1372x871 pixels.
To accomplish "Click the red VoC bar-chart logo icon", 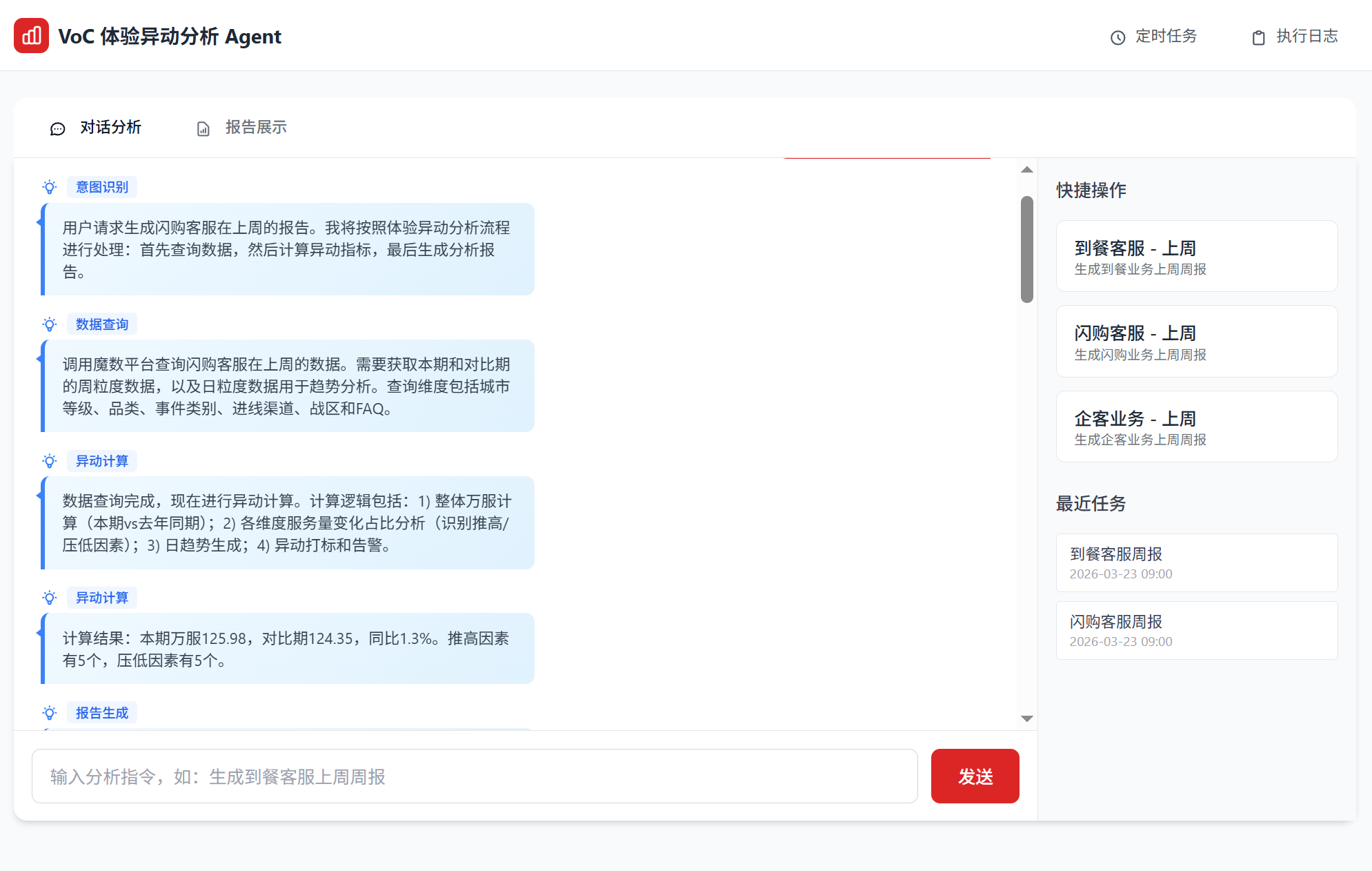I will tap(31, 36).
